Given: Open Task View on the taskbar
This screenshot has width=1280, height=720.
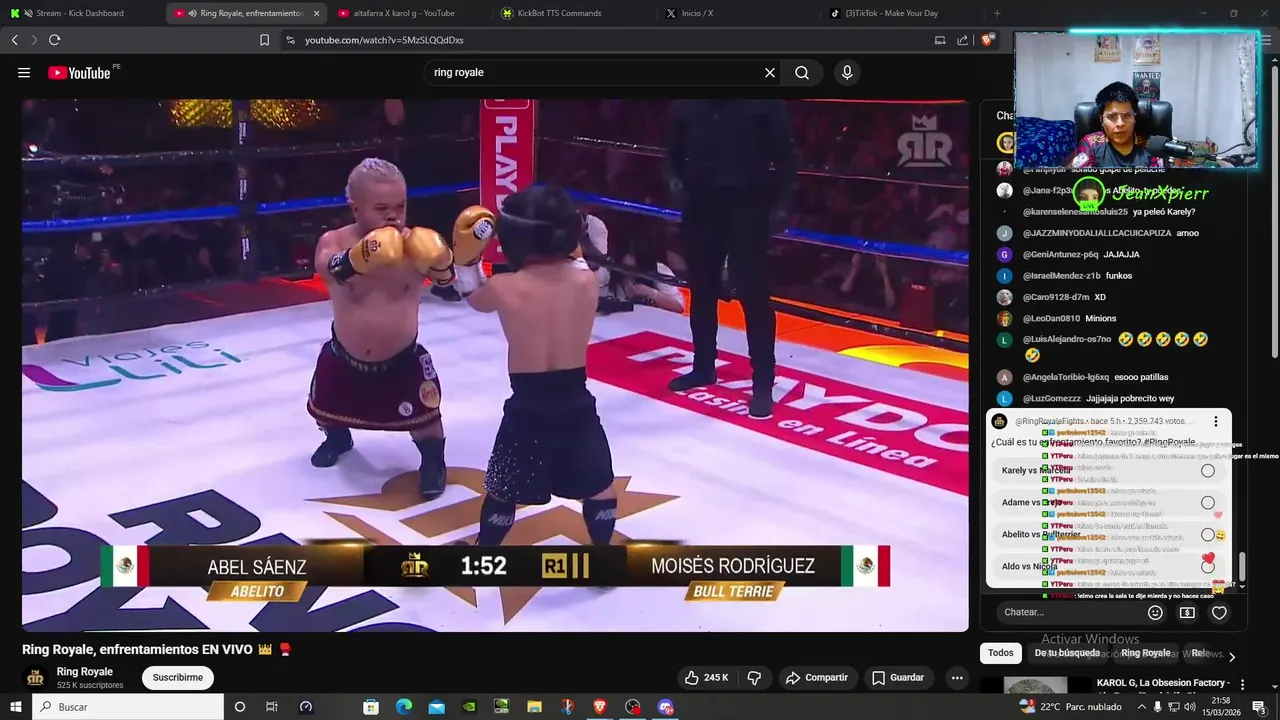Looking at the screenshot, I should click(272, 707).
